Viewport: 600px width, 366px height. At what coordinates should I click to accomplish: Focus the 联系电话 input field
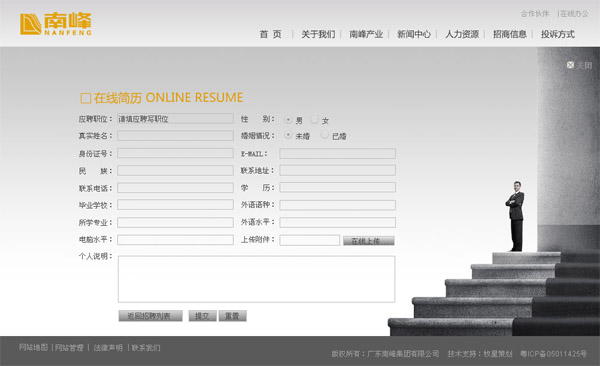tap(175, 188)
